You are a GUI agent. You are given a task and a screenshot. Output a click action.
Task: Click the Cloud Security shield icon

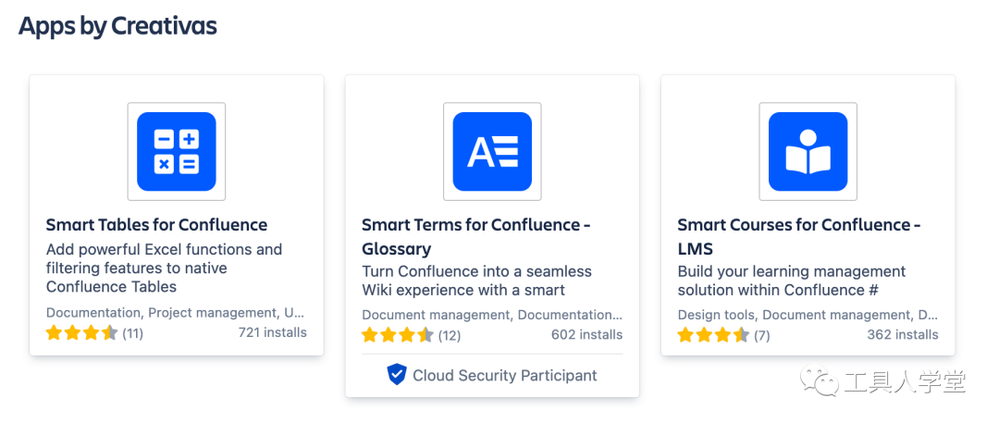tap(396, 375)
